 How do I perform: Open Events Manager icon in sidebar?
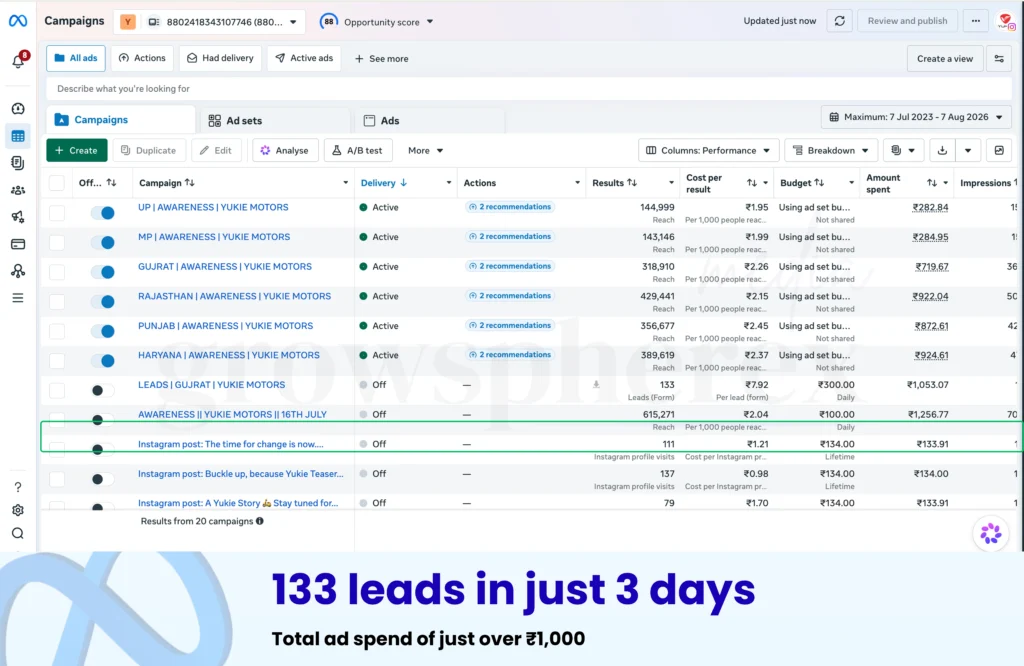18,270
